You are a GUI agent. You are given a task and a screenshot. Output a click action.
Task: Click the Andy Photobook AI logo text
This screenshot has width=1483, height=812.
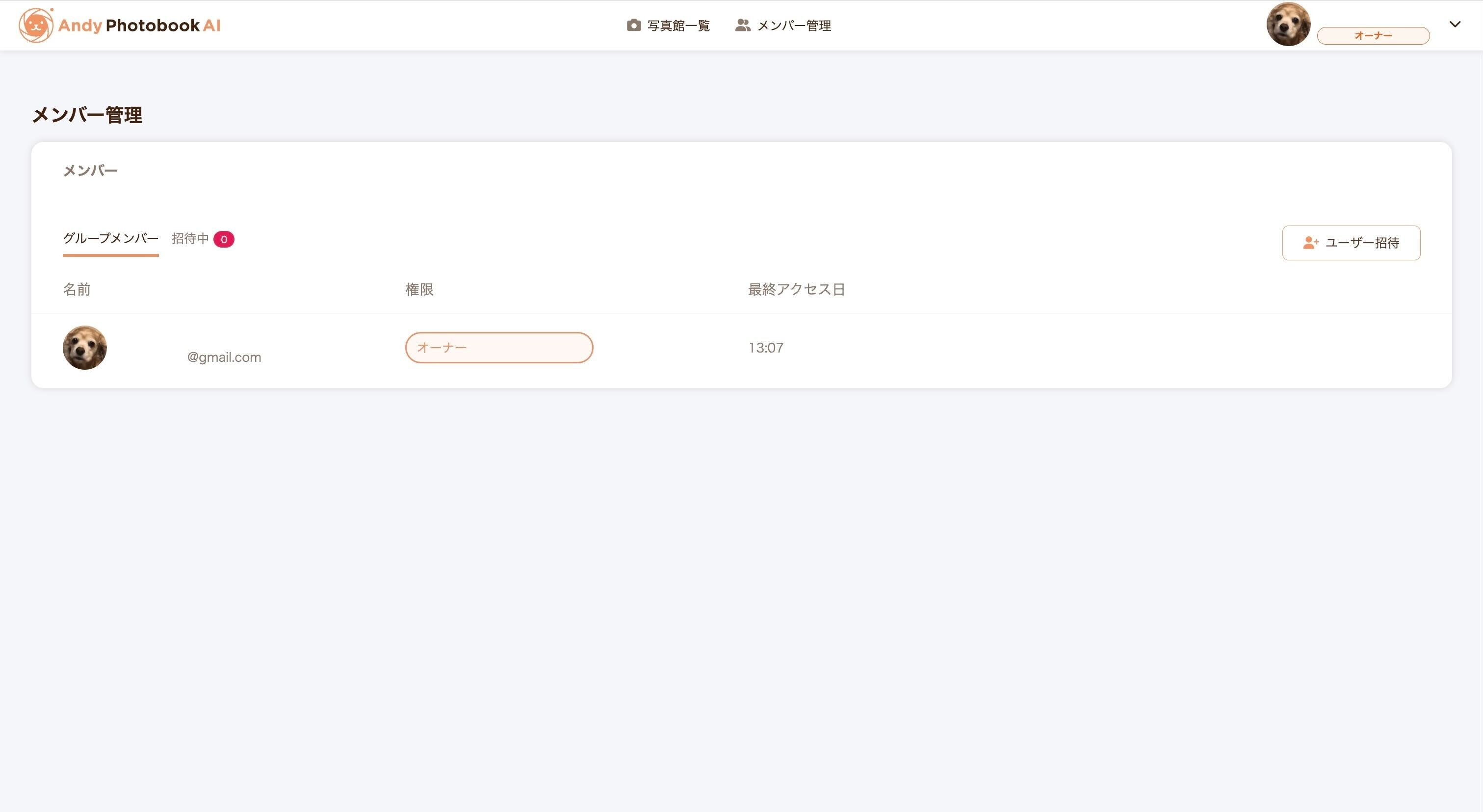(139, 25)
